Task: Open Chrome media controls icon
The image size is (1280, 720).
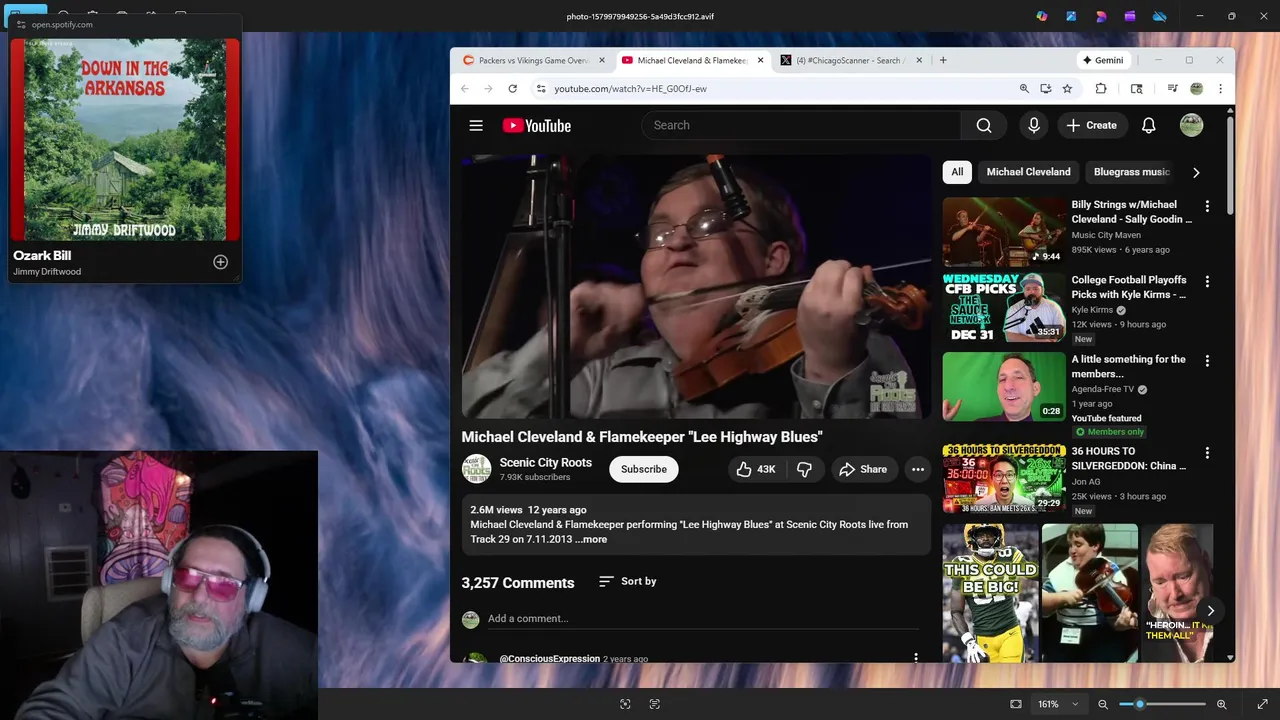Action: coord(1172,88)
